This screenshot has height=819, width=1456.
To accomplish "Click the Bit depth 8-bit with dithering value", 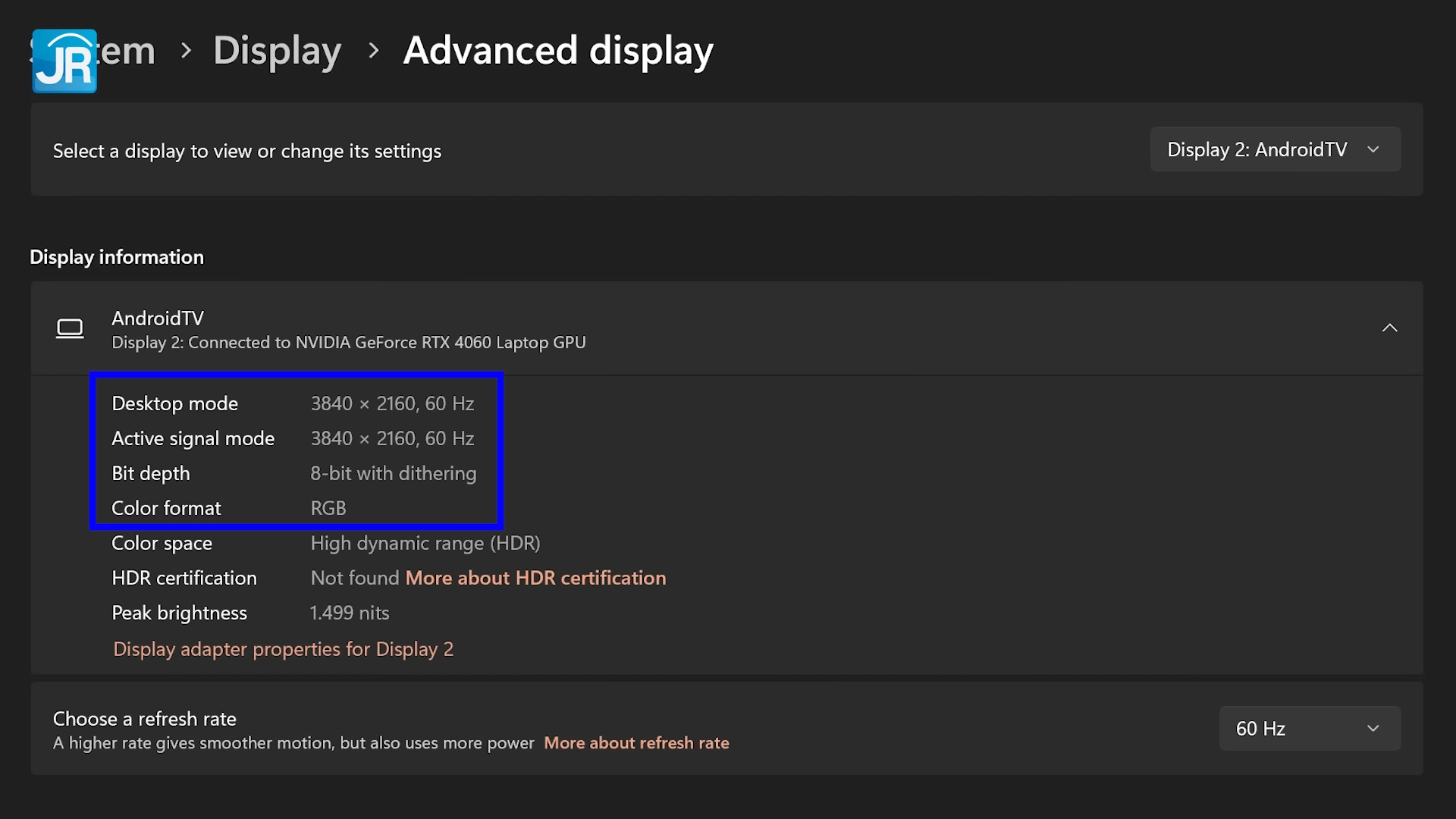I will [393, 473].
